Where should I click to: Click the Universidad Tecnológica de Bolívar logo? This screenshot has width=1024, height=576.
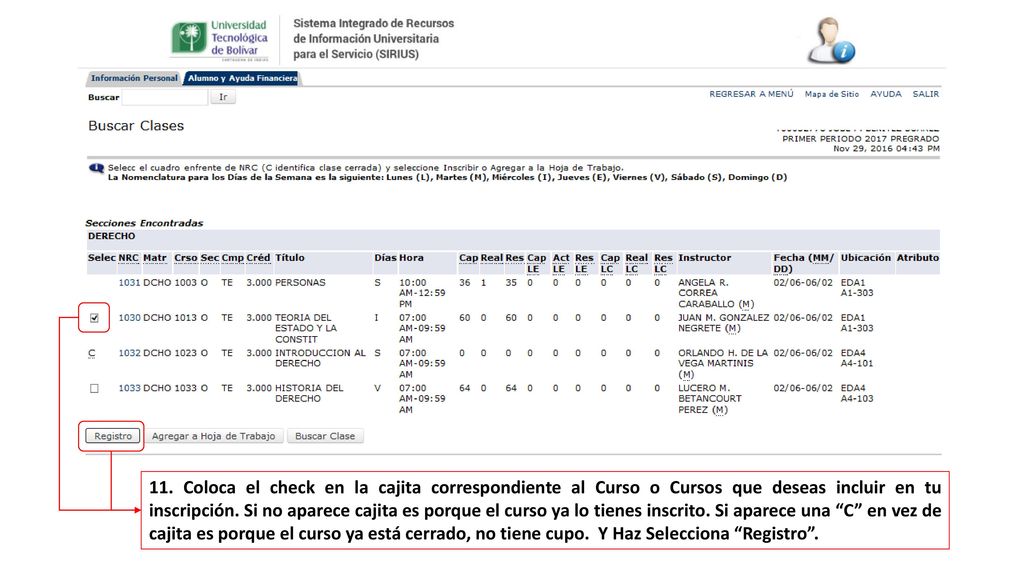pyautogui.click(x=220, y=39)
